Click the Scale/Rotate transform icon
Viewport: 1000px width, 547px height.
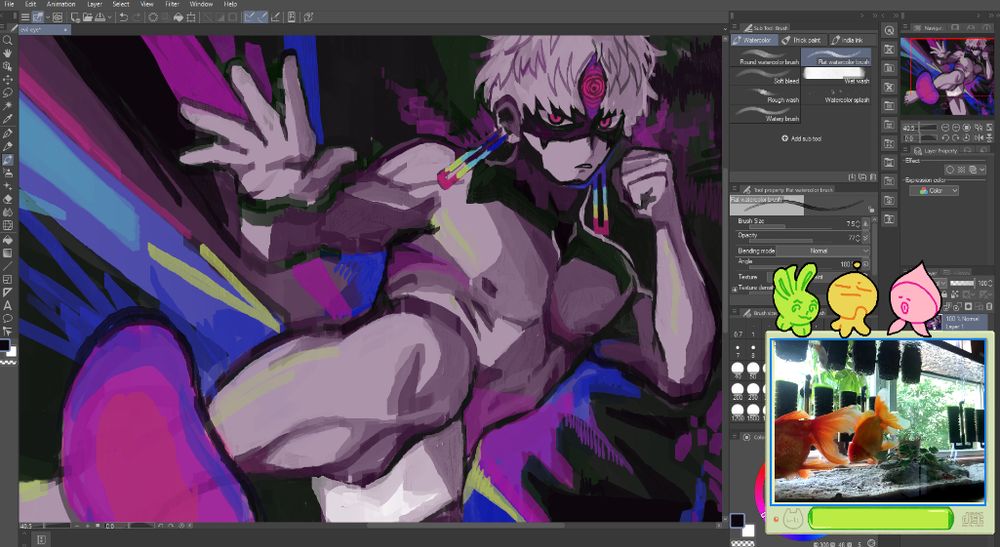tap(191, 17)
